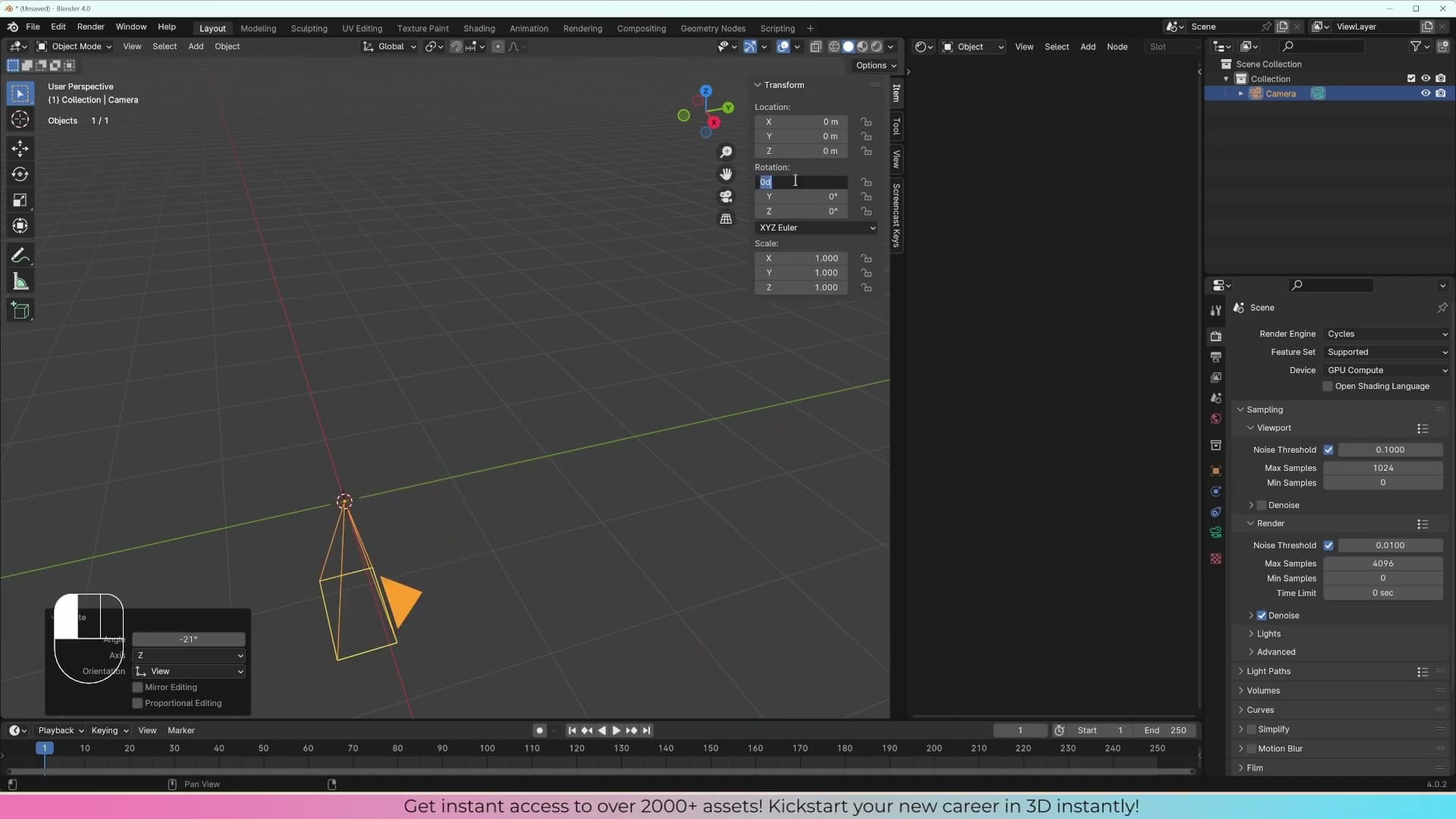Adjust viewport Max Samples field
This screenshot has width=1456, height=819.
pos(1383,468)
